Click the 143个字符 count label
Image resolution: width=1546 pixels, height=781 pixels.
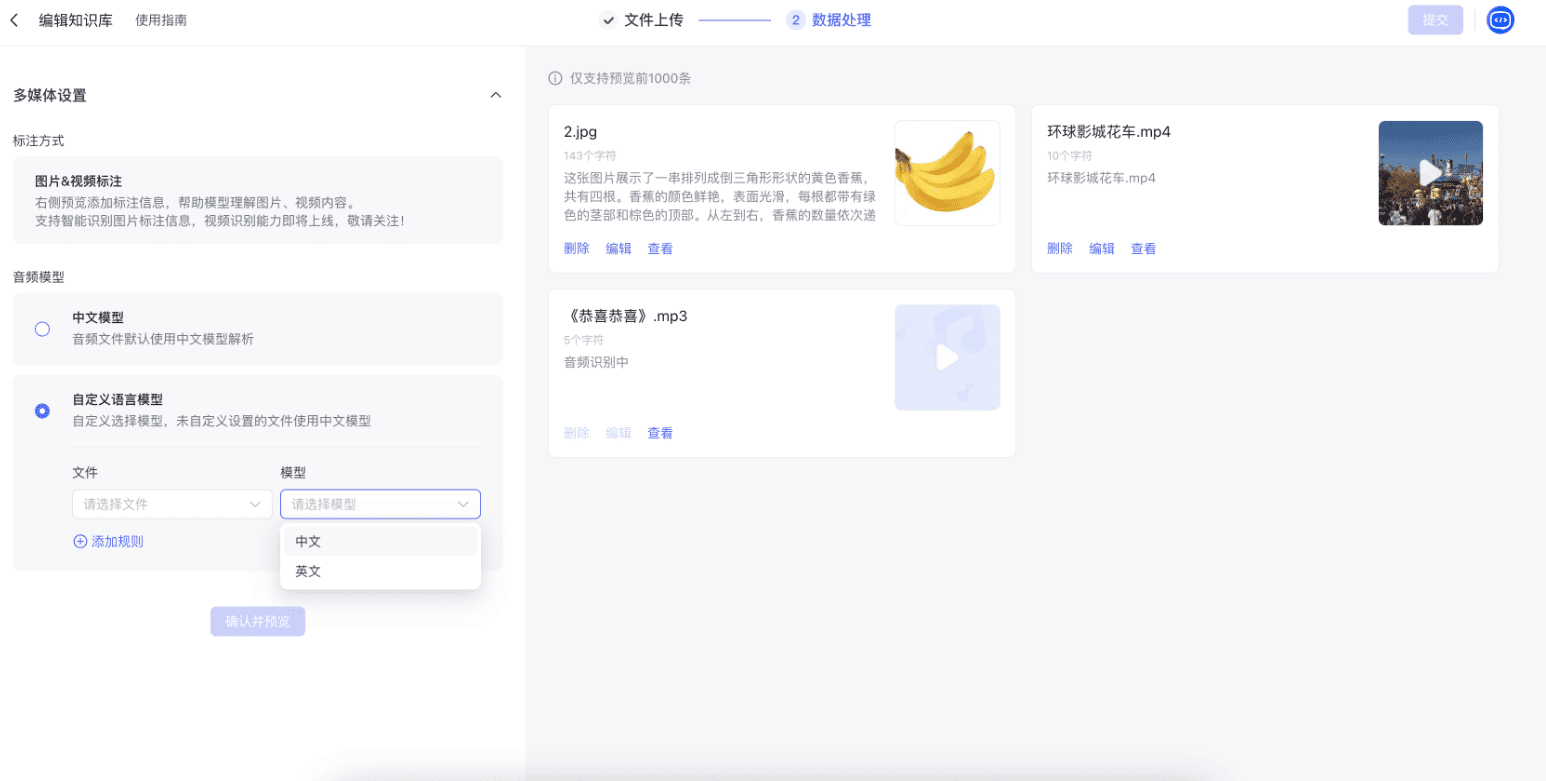(x=589, y=155)
